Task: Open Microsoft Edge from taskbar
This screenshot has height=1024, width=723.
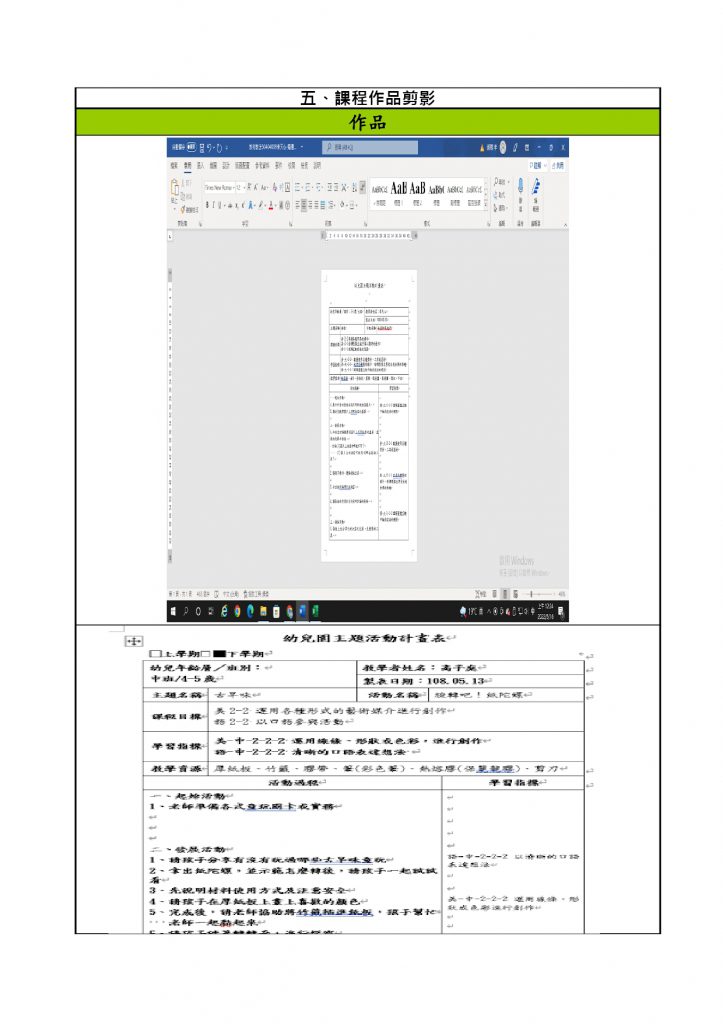Action: pyautogui.click(x=250, y=611)
